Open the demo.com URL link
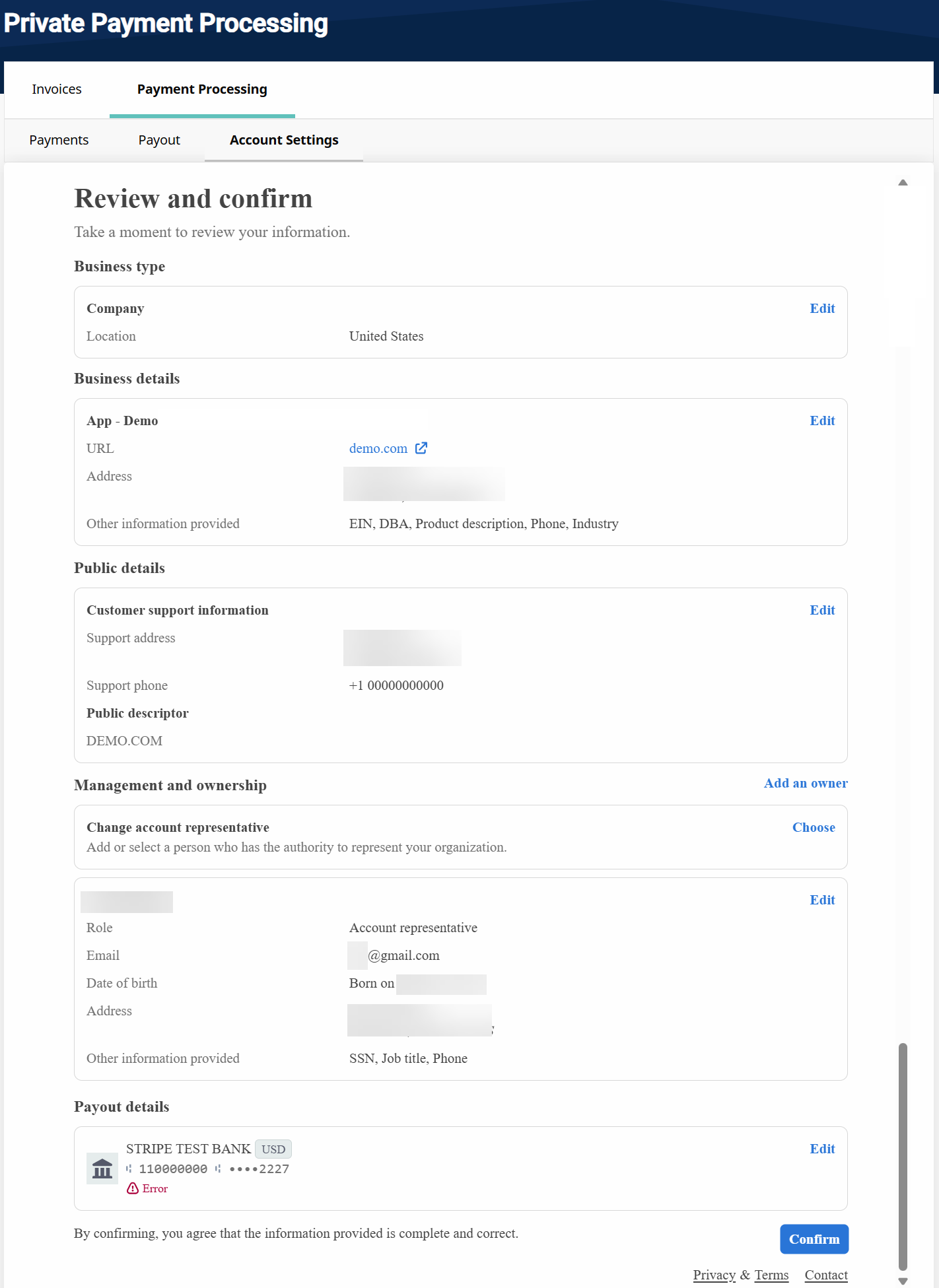Screen dimensions: 939x1288 pyautogui.click(x=378, y=448)
